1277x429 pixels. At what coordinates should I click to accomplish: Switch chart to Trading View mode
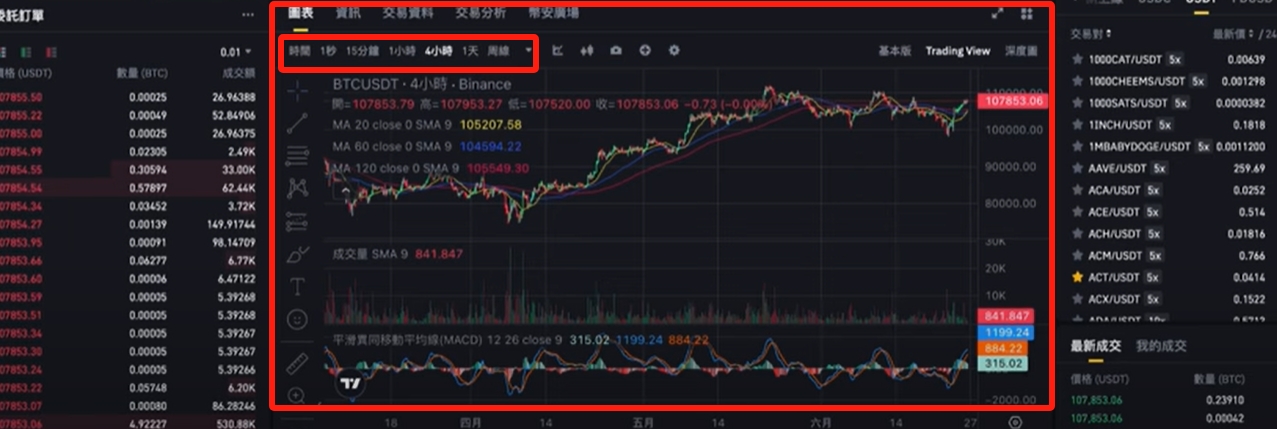tap(958, 51)
